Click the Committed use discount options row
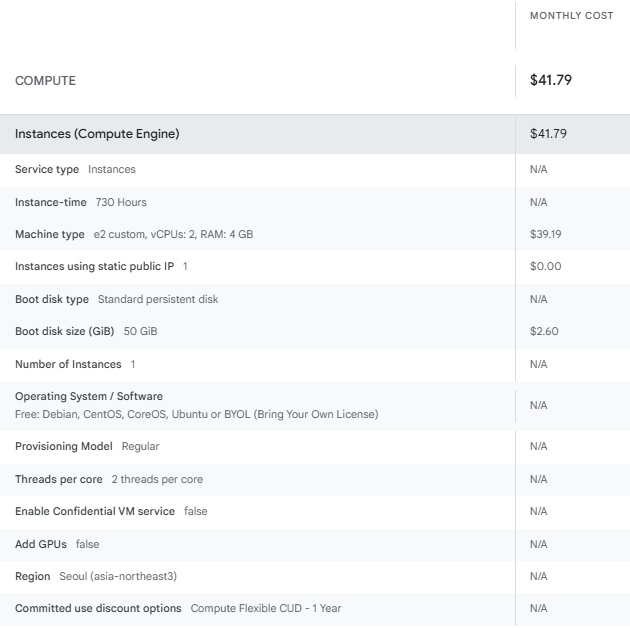 (315, 609)
